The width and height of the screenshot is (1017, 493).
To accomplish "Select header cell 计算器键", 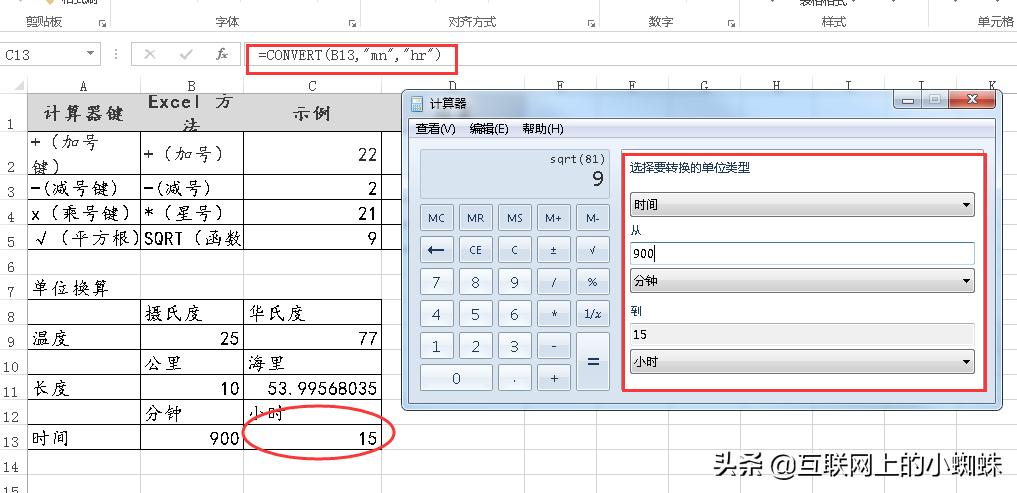I will coord(84,113).
